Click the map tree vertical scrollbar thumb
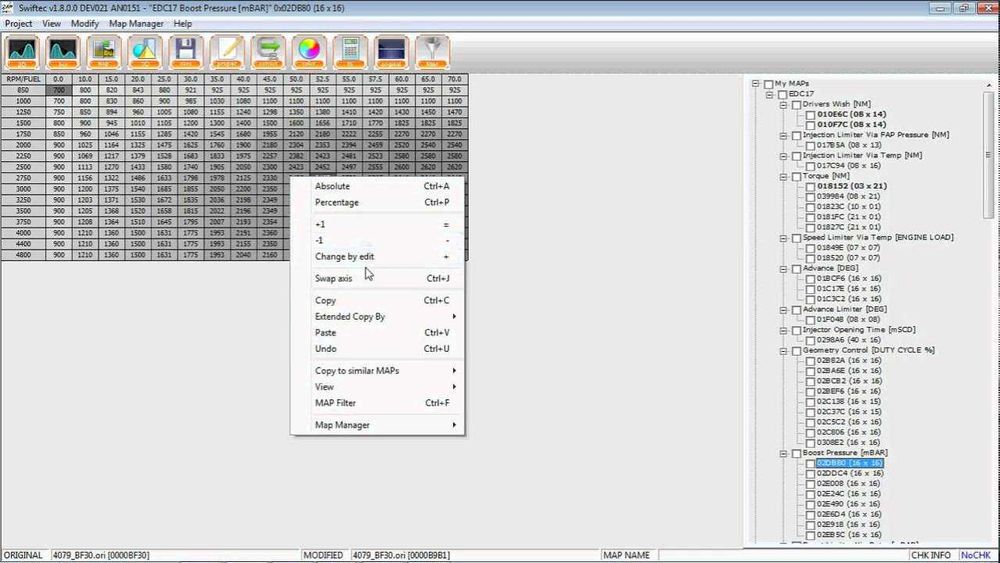 click(x=989, y=155)
